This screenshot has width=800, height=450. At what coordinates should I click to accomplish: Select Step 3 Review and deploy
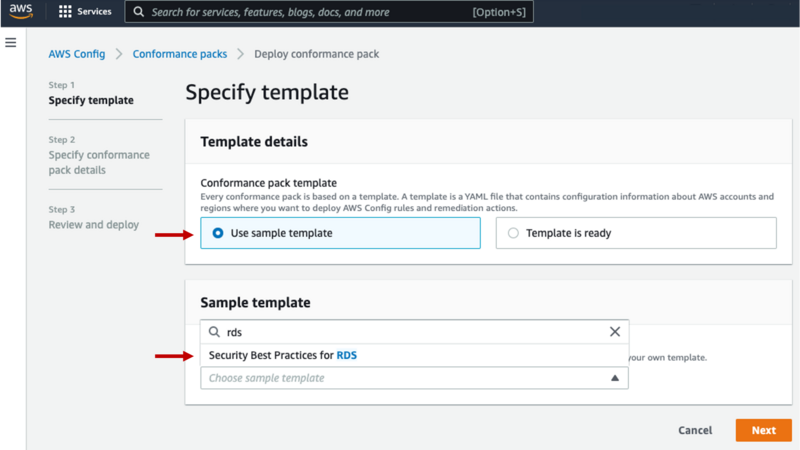click(93, 224)
